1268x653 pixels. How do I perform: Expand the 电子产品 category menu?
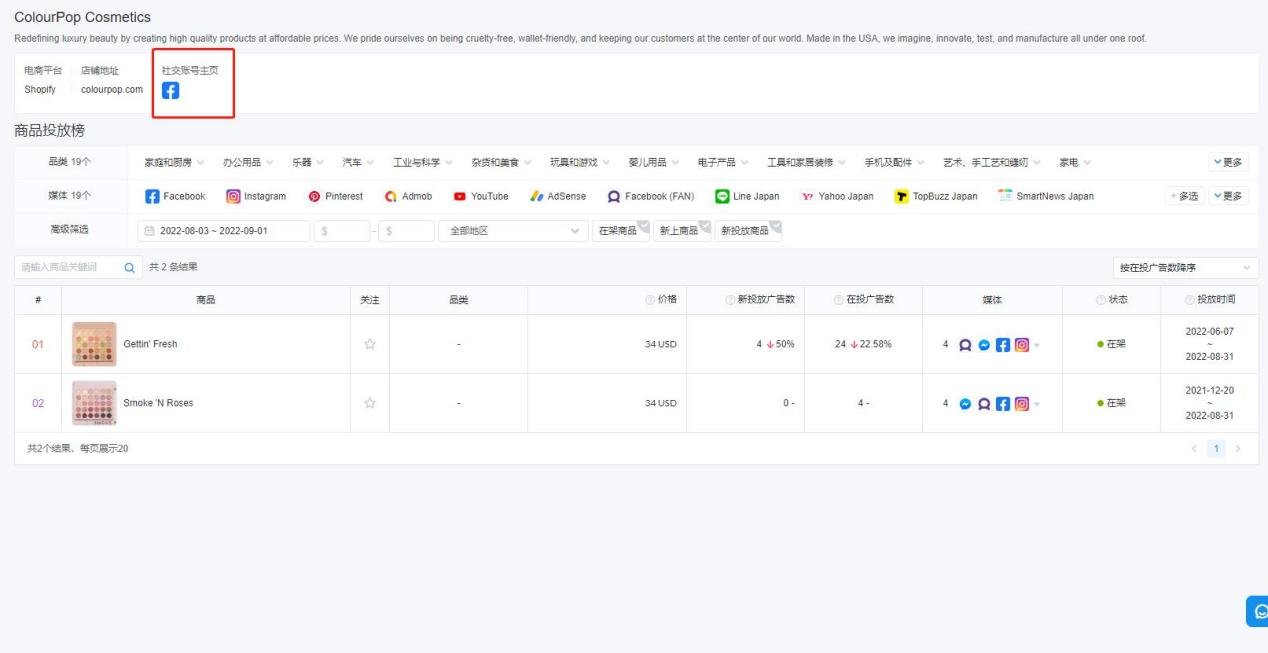[724, 163]
